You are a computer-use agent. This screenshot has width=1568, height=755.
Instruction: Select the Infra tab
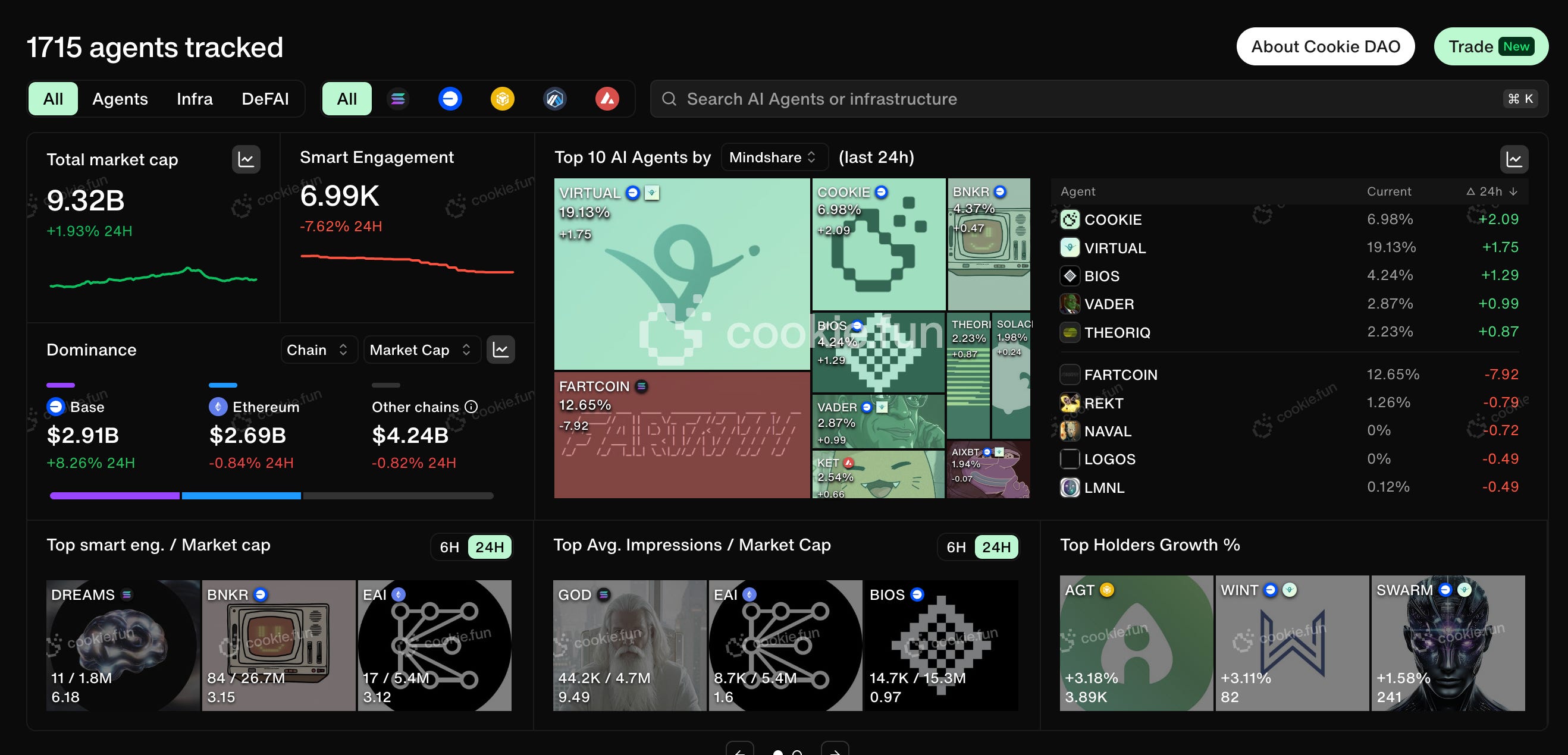(194, 99)
